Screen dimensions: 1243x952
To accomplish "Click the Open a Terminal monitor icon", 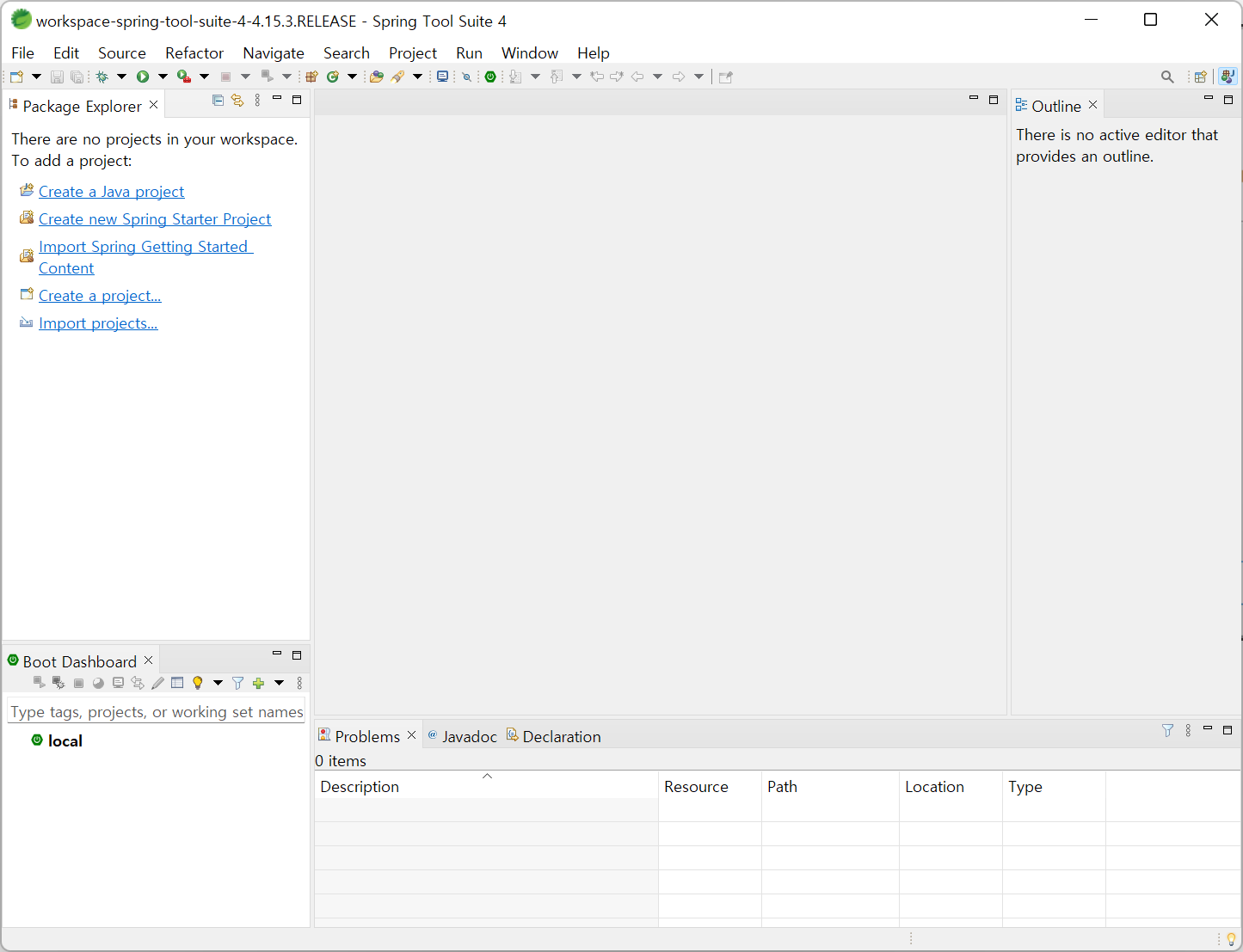I will [442, 77].
